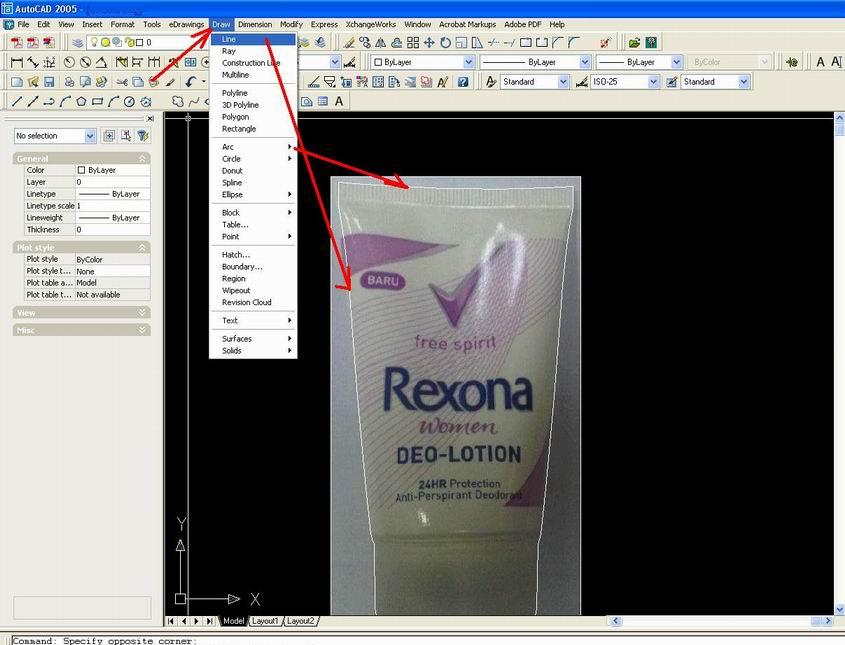Select the Polygon tool in draw toolbar
This screenshot has height=645, width=845.
click(x=81, y=101)
